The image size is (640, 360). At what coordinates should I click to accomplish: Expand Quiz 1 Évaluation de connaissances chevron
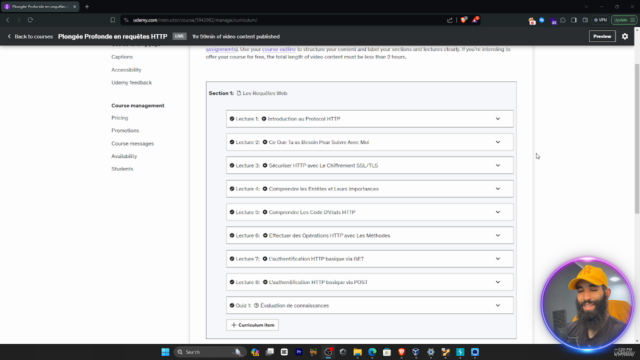point(498,305)
